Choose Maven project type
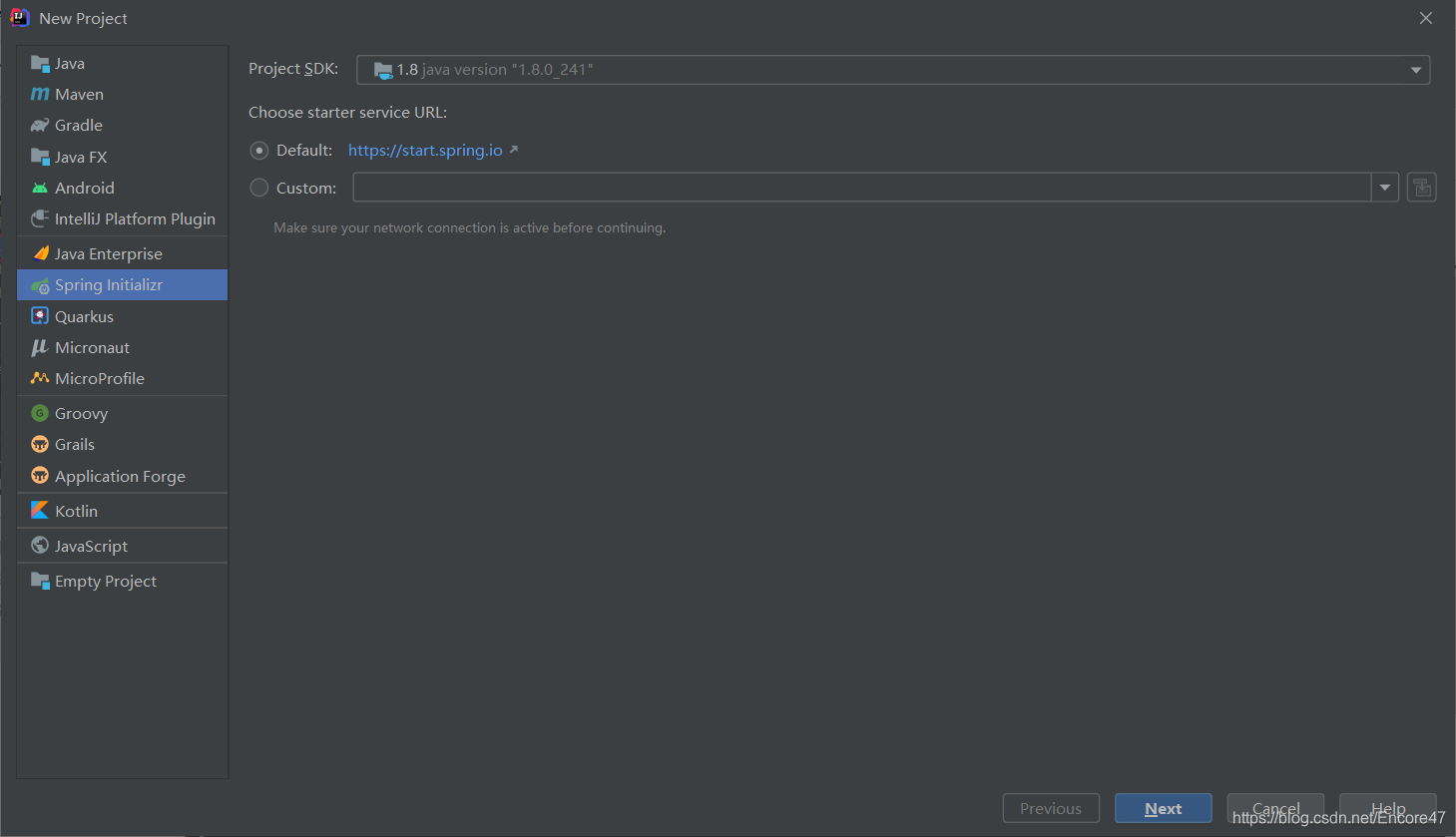Screen dimensions: 1456x837 (123, 95)
